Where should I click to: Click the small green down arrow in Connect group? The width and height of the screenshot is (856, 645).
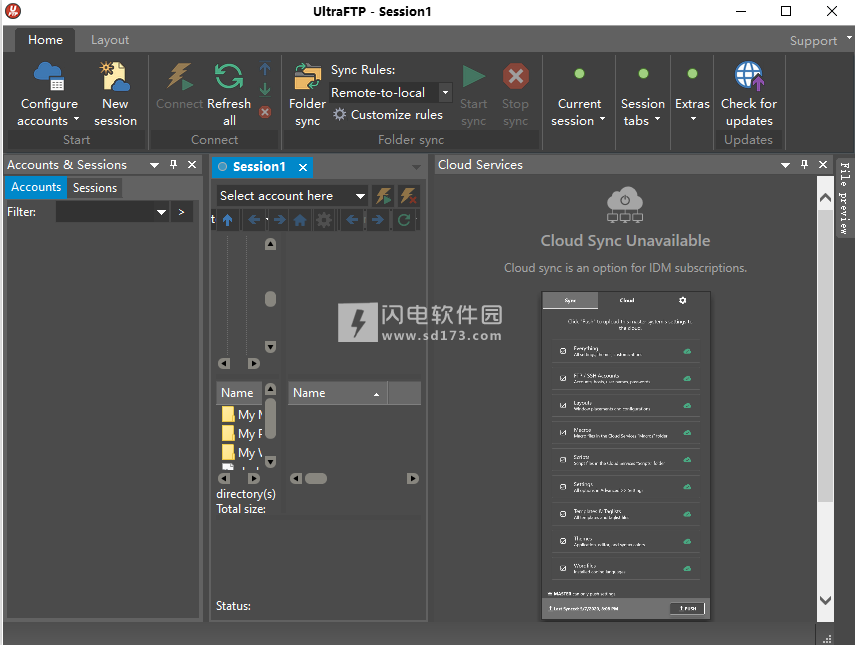[x=265, y=89]
